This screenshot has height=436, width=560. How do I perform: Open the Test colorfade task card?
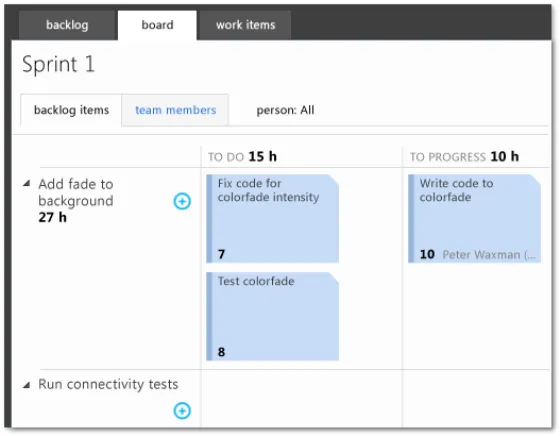coord(273,316)
